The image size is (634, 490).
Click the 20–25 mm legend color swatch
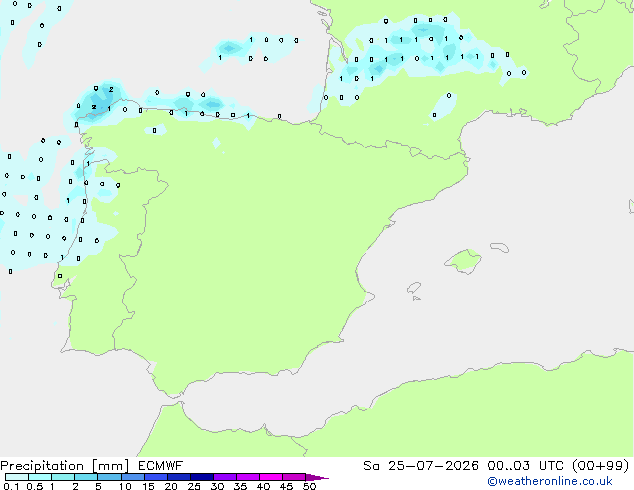[179, 477]
